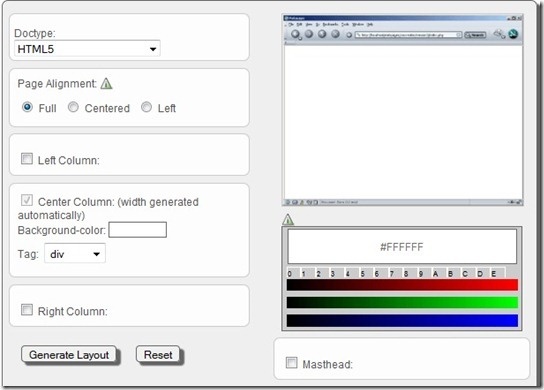Enable the Left Column checkbox
Image resolution: width=544 pixels, height=390 pixels.
click(27, 159)
